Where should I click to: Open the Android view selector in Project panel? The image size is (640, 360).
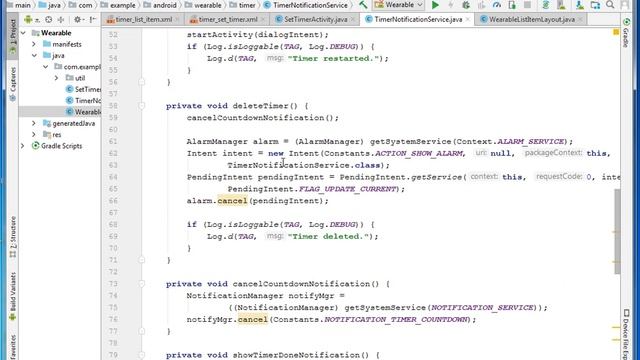[31, 19]
